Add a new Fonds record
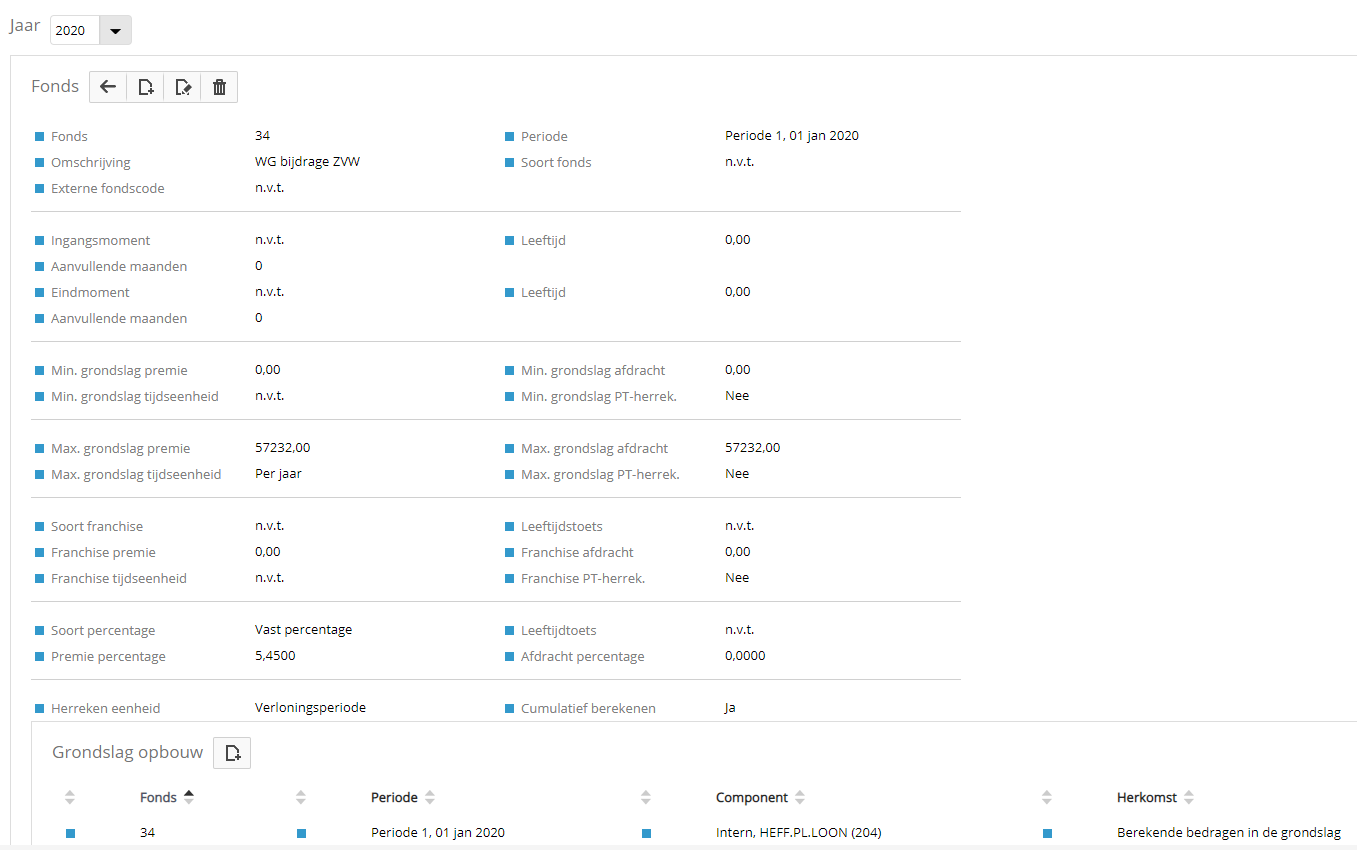 146,87
